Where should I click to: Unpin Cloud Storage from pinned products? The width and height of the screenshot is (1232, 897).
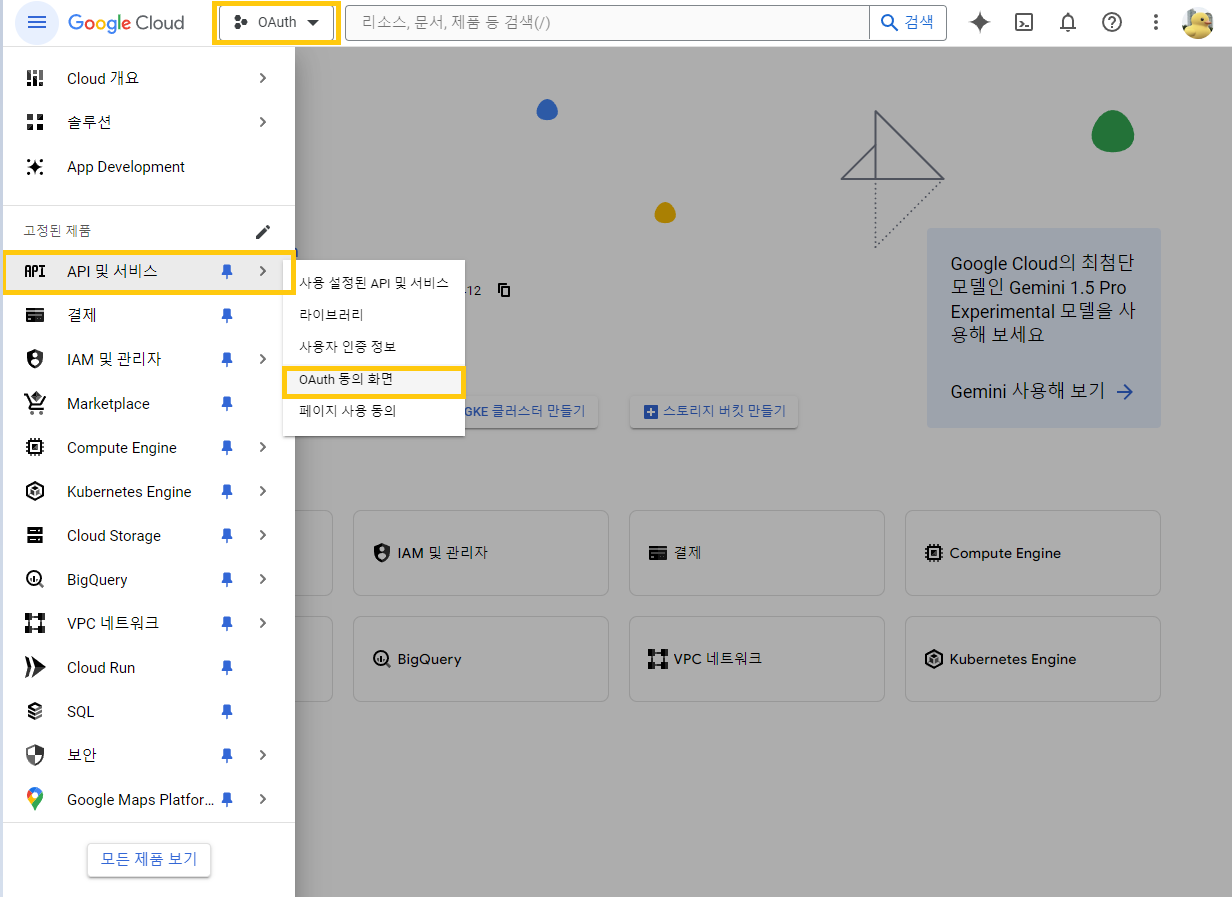(227, 535)
